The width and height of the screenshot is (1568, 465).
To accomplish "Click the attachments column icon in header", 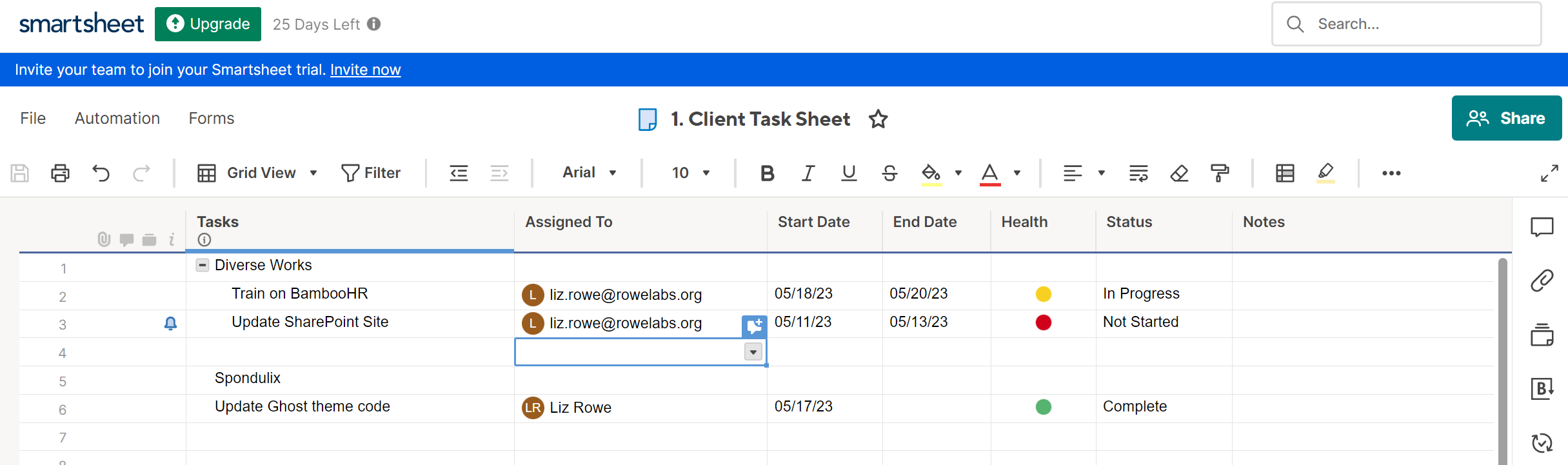I will pyautogui.click(x=104, y=240).
